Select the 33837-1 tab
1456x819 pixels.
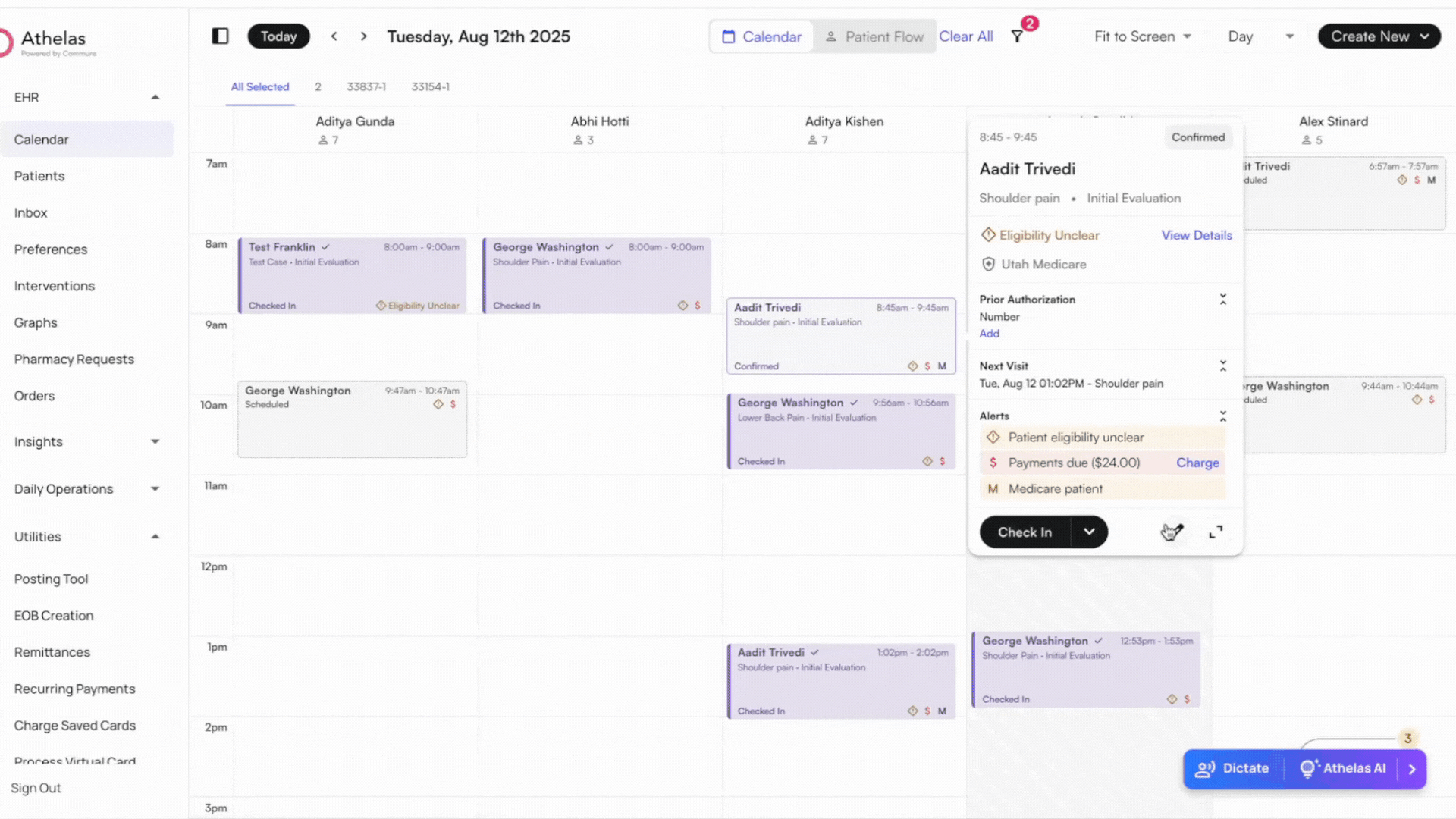(366, 86)
